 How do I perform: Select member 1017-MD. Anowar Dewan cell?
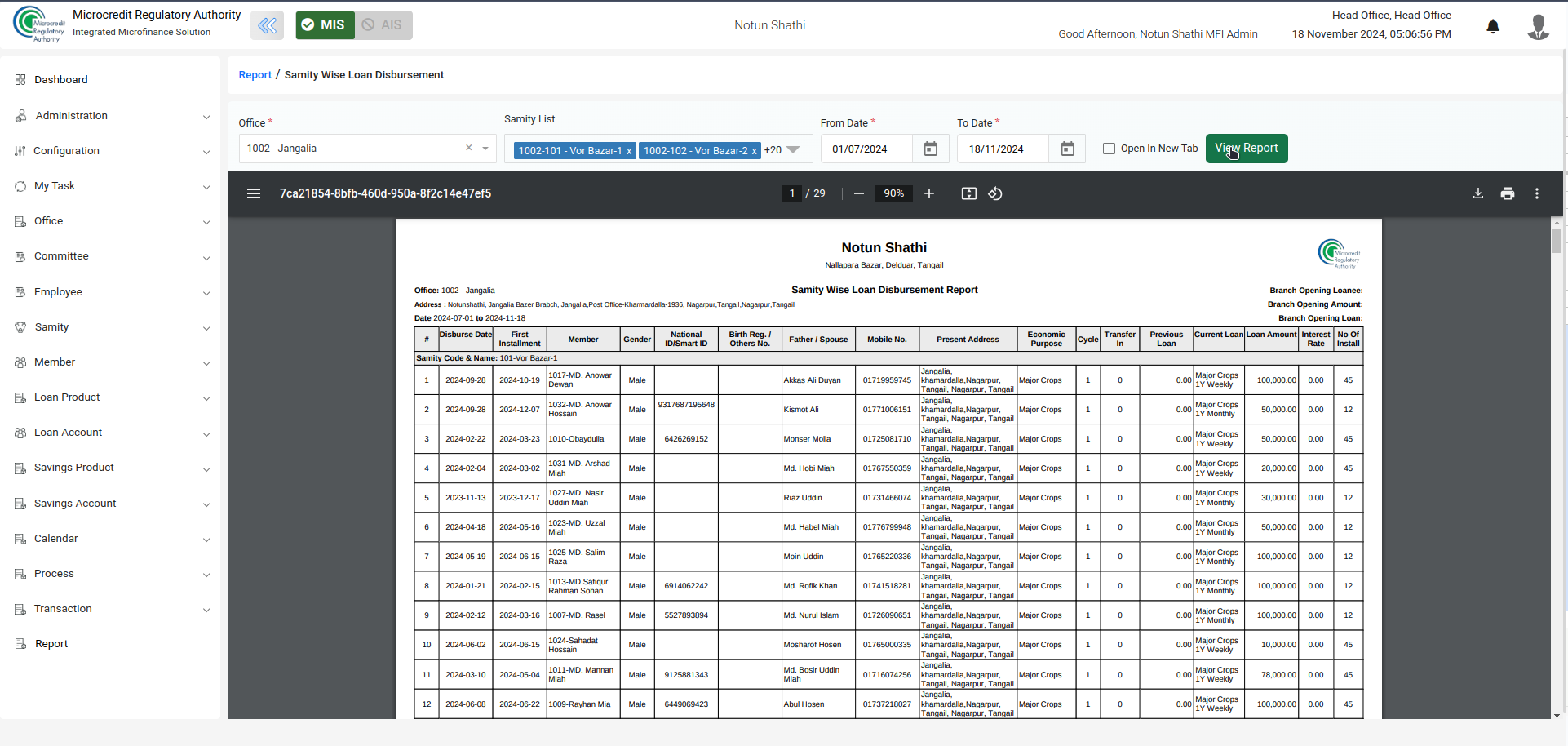(x=583, y=380)
